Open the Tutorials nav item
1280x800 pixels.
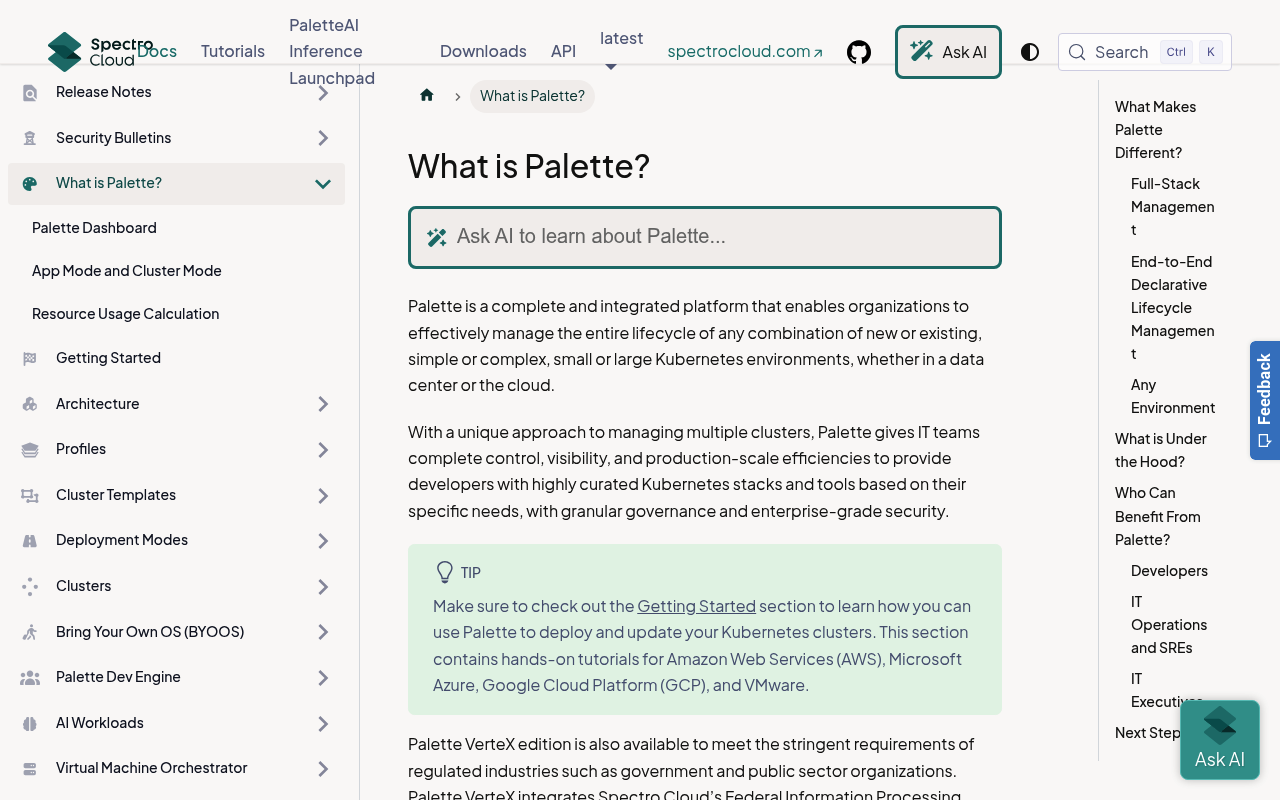click(233, 51)
